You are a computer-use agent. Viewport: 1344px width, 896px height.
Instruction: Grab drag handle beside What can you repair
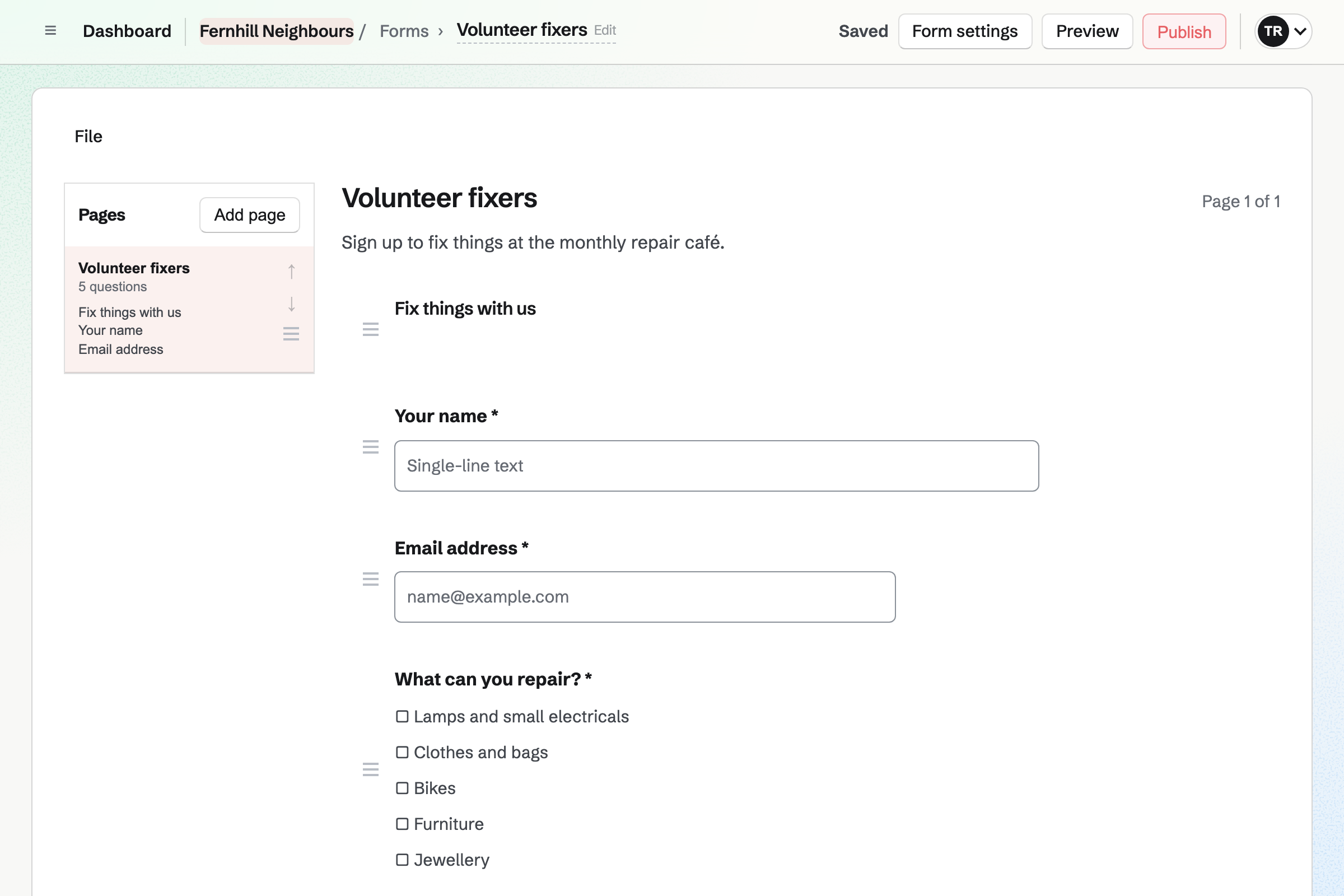pyautogui.click(x=371, y=769)
